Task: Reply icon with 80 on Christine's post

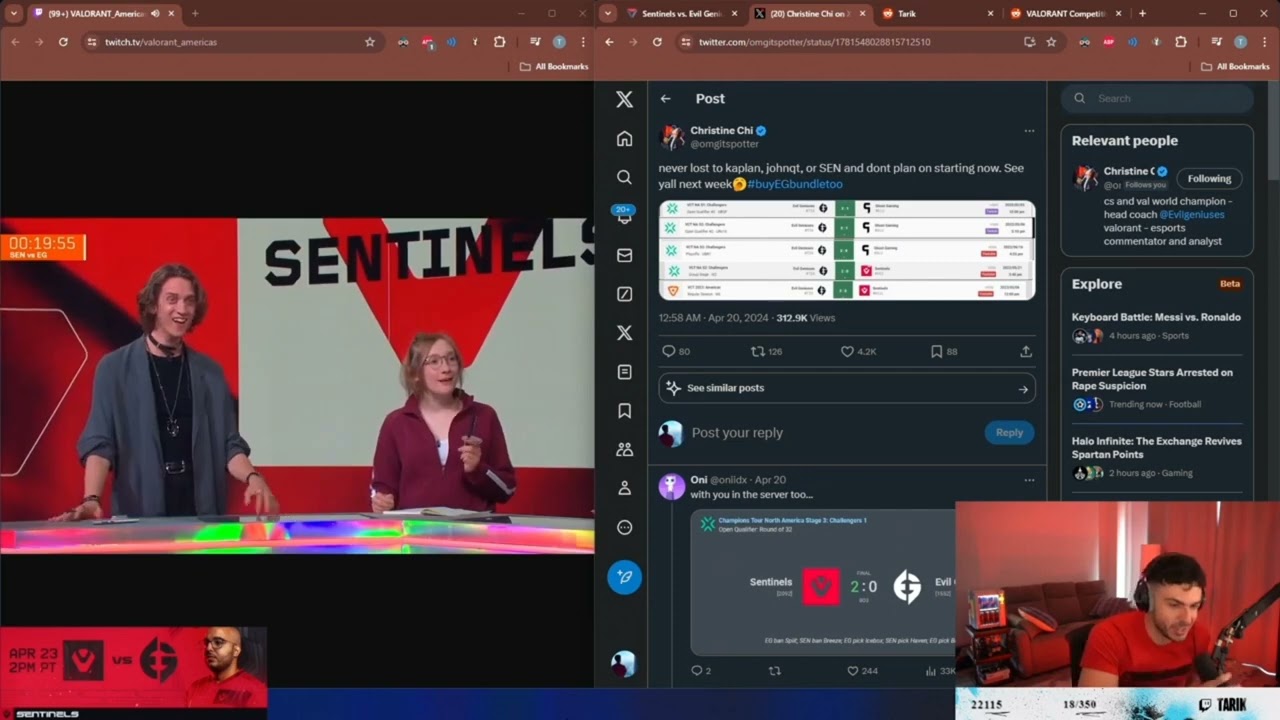Action: coord(669,352)
